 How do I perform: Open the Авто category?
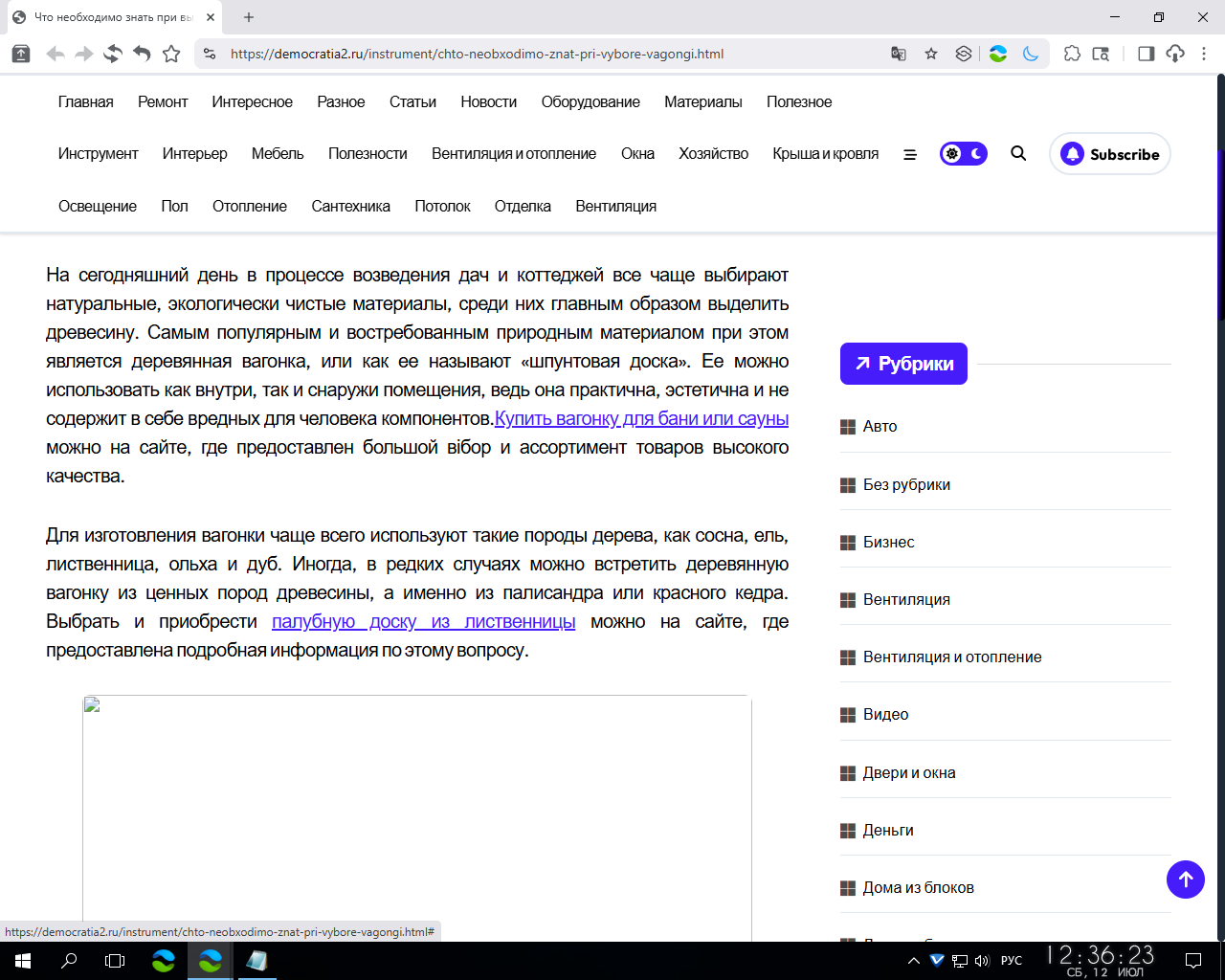[880, 426]
